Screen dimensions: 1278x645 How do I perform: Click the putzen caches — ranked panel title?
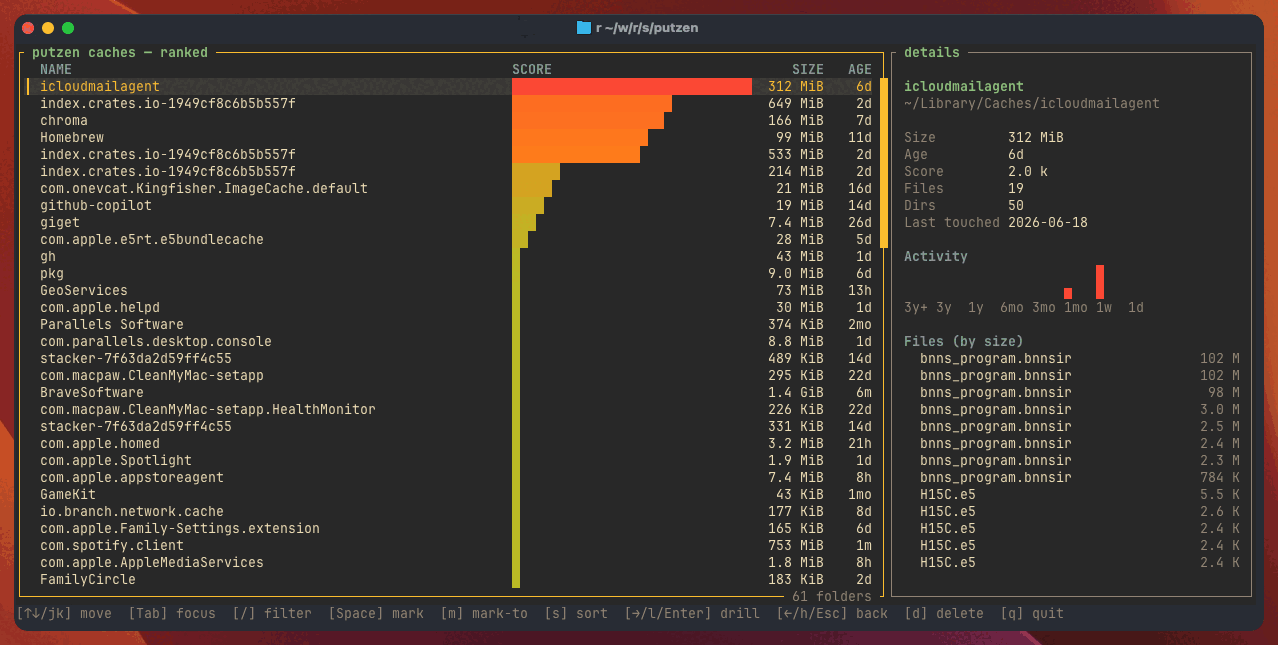[120, 53]
